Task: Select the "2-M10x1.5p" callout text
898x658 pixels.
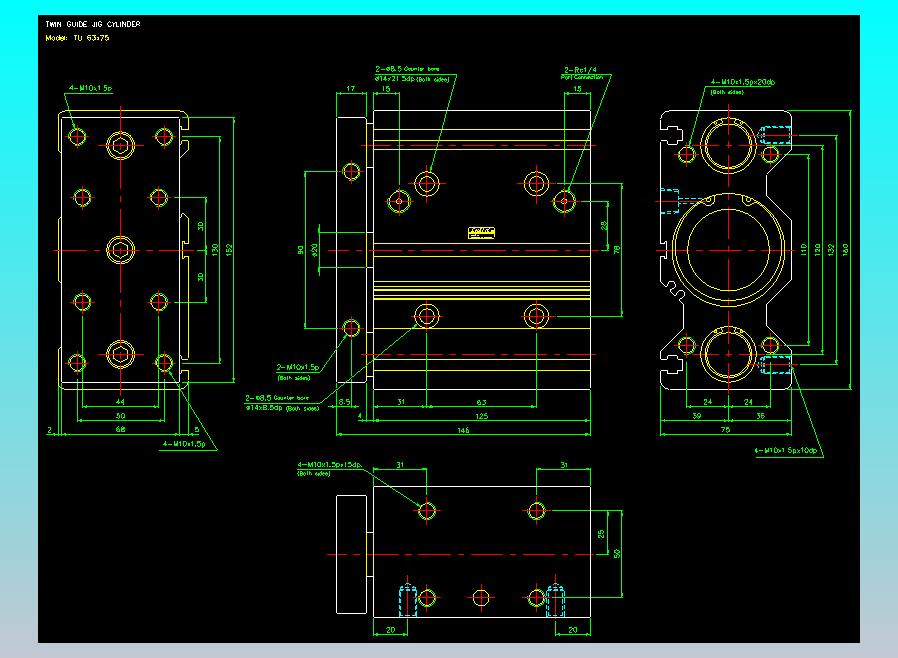Action: [298, 367]
